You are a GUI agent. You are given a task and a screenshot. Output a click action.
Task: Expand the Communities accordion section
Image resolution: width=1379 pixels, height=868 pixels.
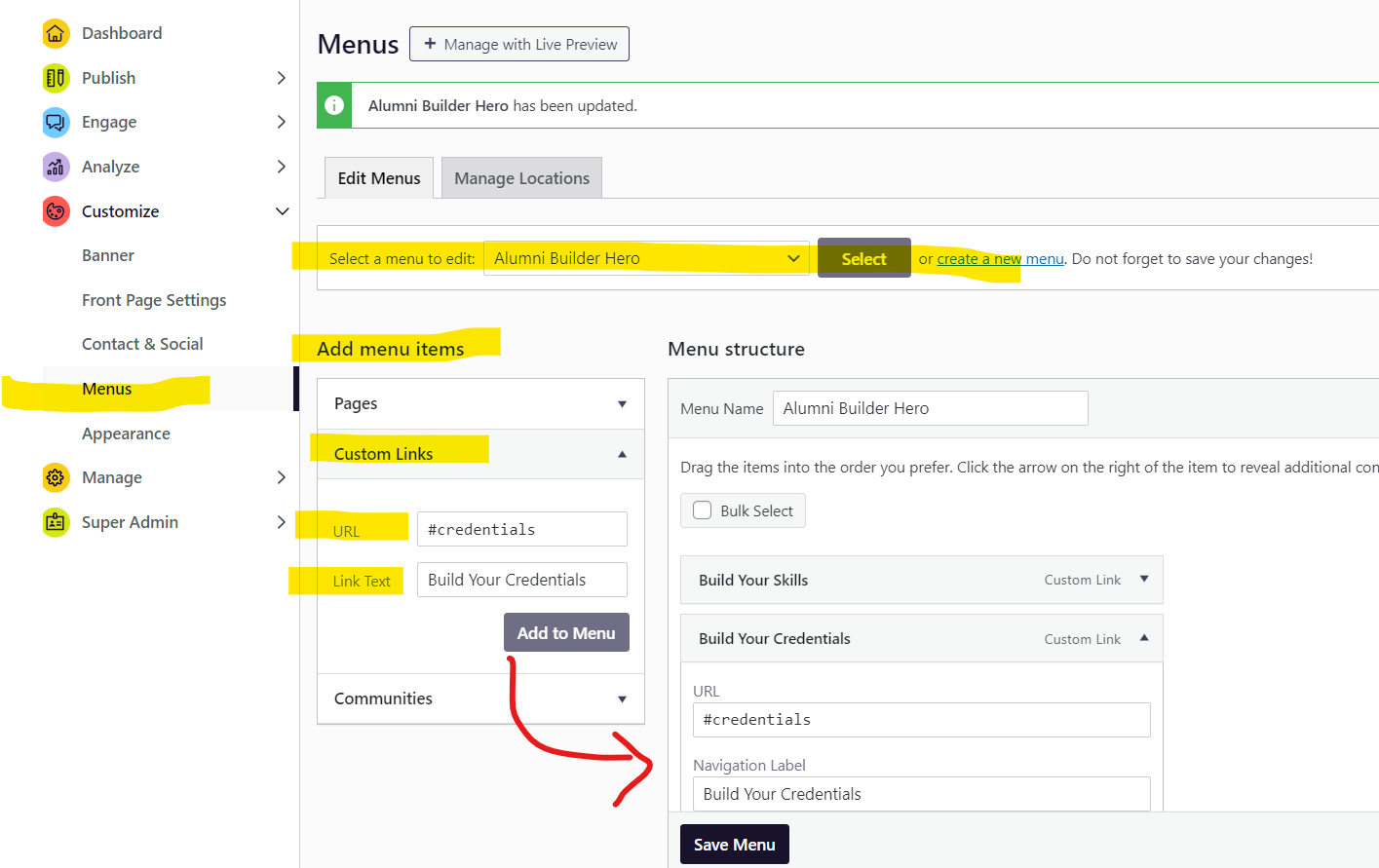tap(622, 699)
